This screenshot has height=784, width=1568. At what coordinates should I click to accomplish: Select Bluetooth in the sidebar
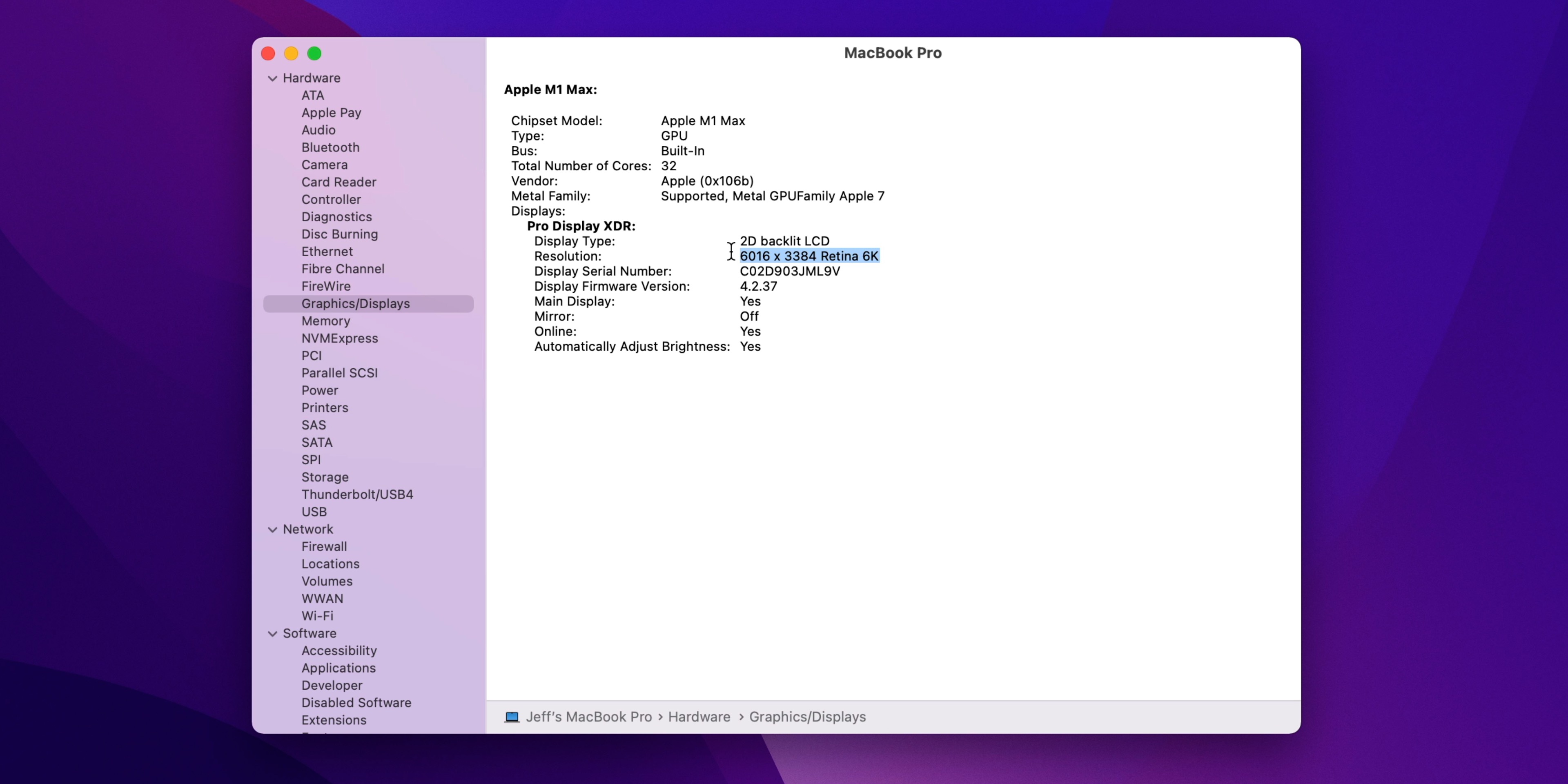pyautogui.click(x=330, y=147)
